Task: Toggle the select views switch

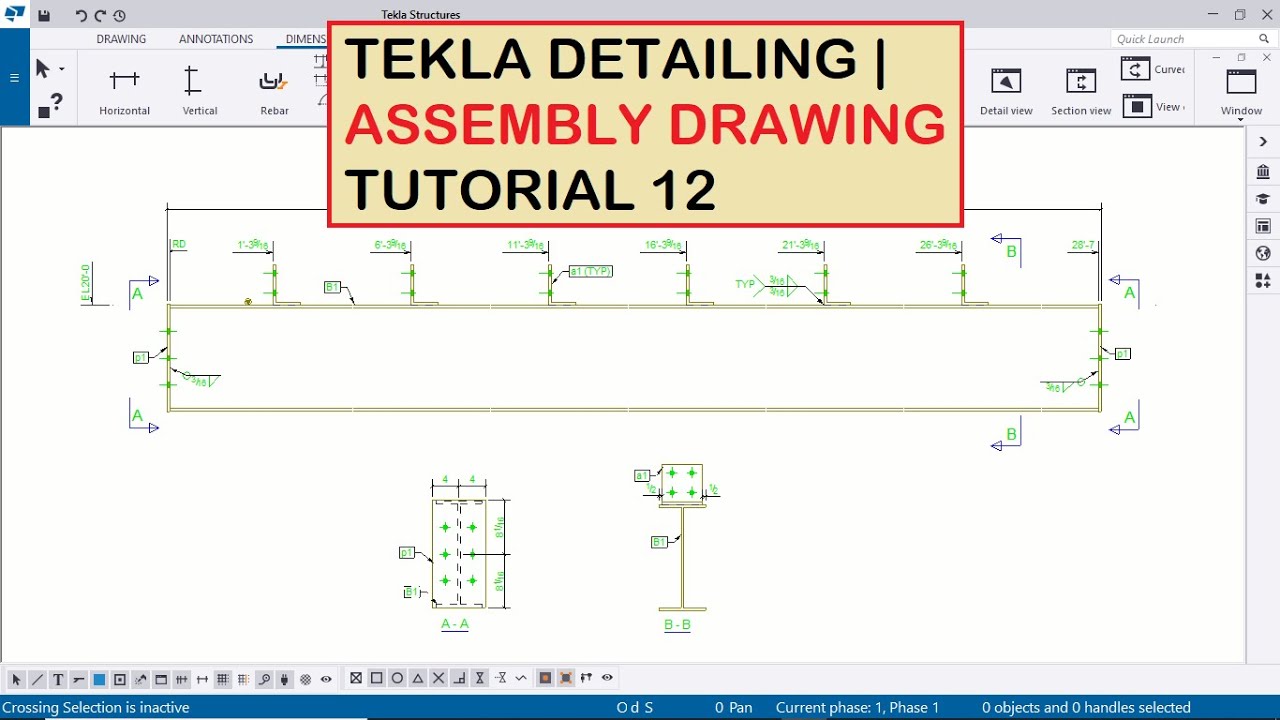Action: 161,679
